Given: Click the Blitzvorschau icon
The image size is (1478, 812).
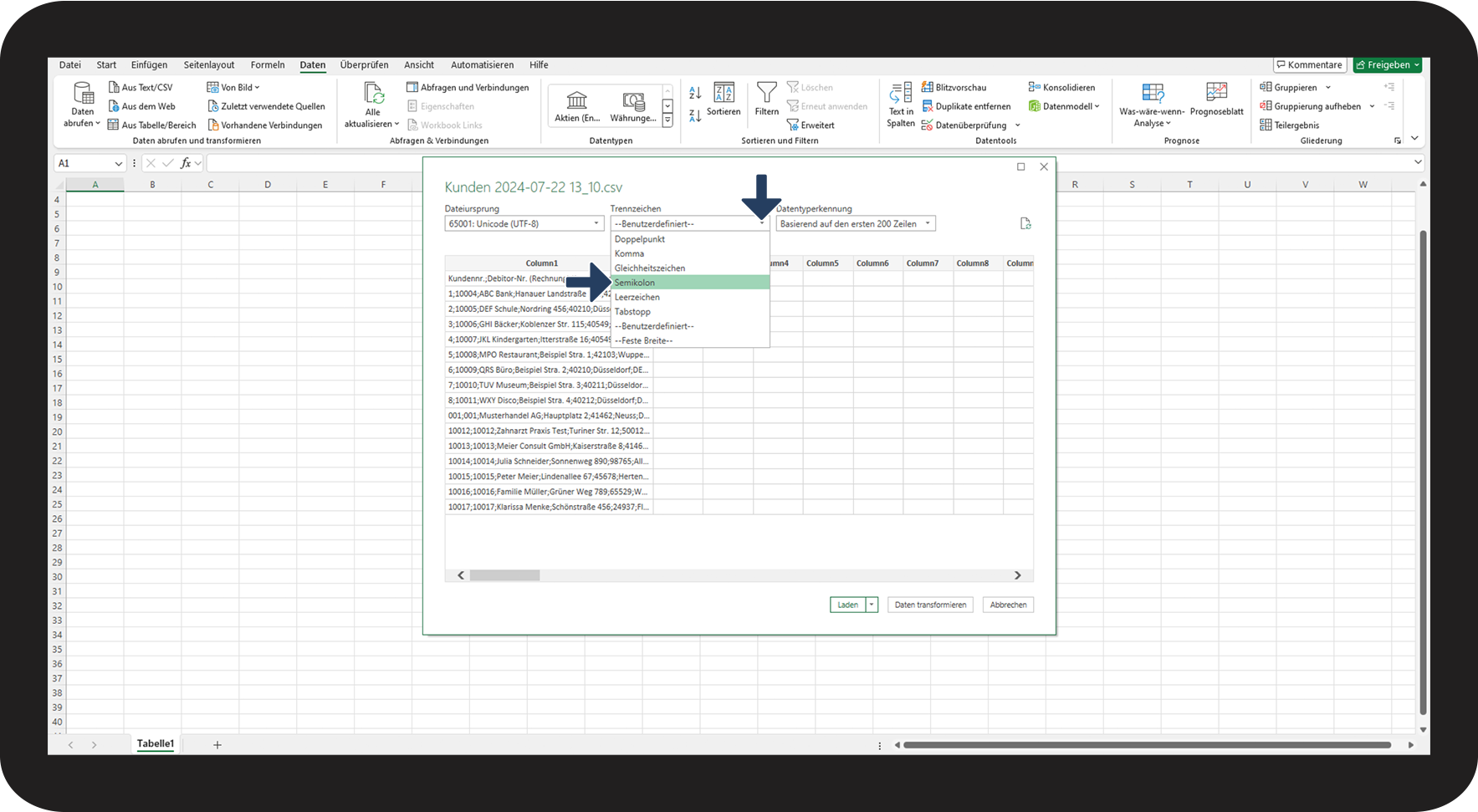Looking at the screenshot, I should pyautogui.click(x=928, y=87).
